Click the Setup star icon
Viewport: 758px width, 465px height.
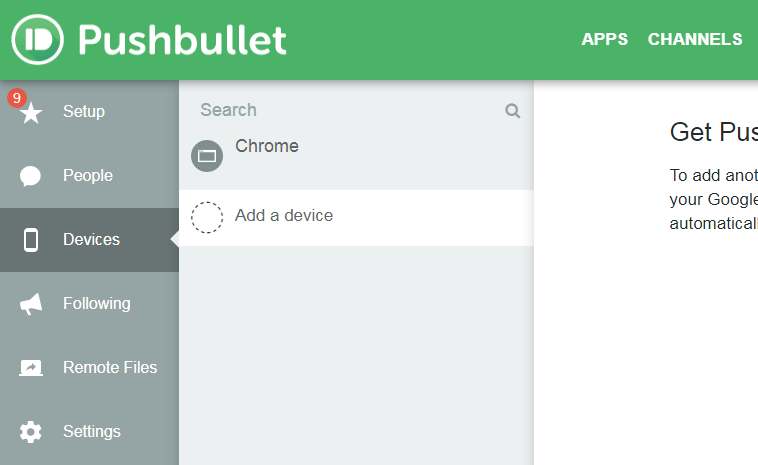(31, 113)
